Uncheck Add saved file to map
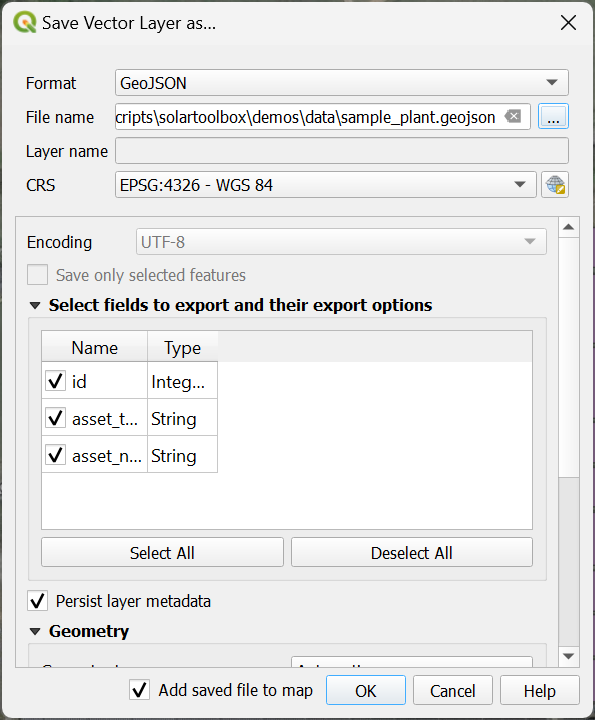This screenshot has width=595, height=720. click(140, 690)
